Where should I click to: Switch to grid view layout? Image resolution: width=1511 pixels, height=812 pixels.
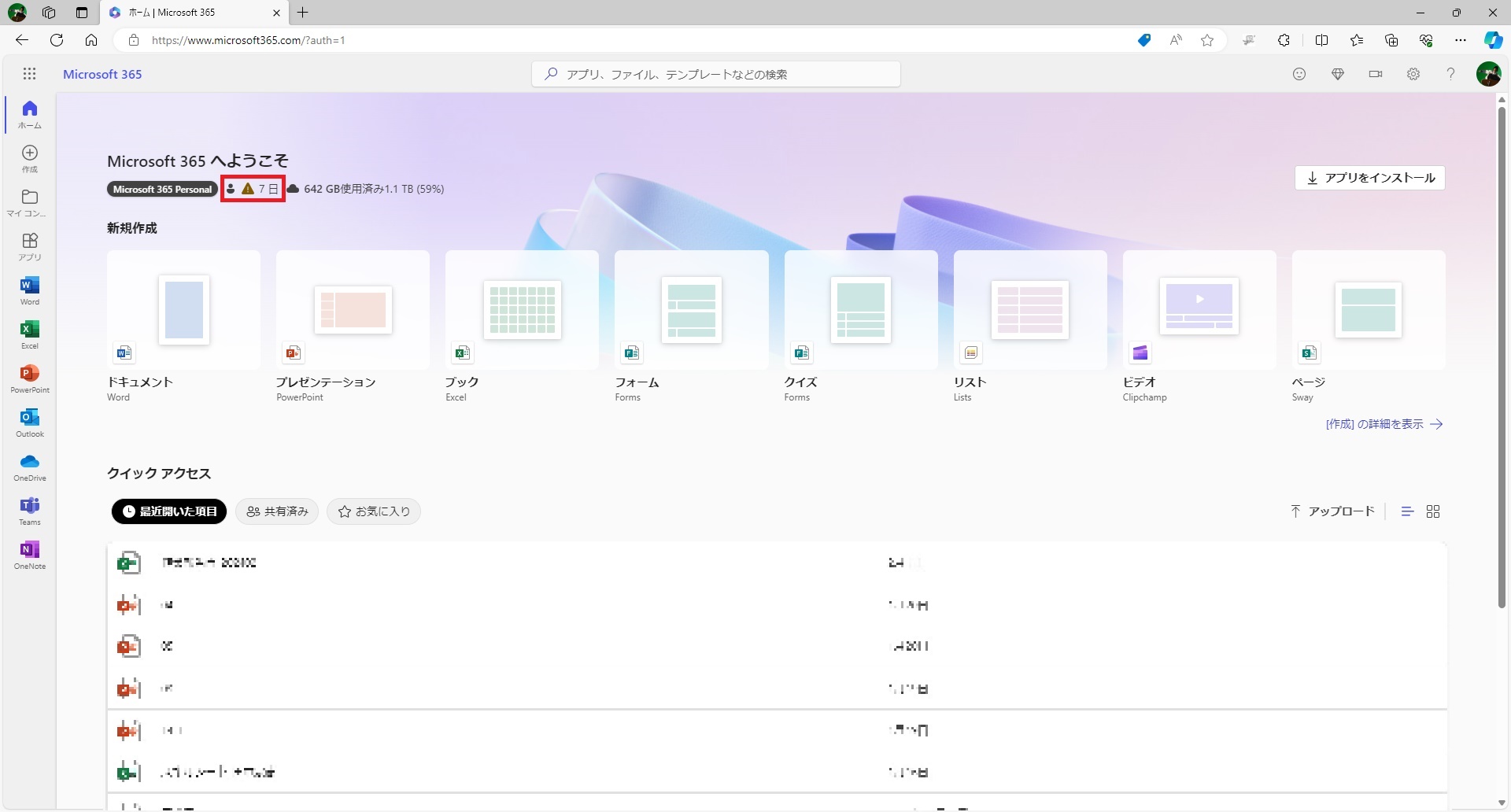(x=1433, y=511)
